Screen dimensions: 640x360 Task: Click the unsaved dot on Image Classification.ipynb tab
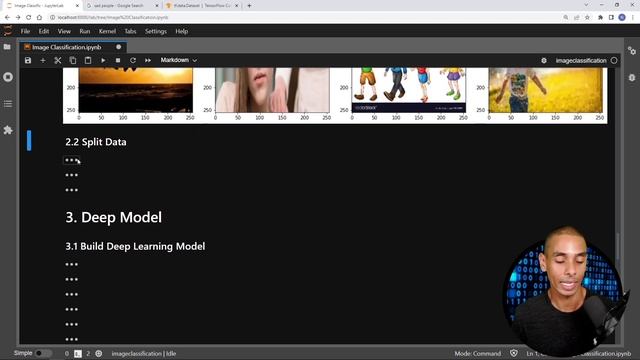(x=118, y=47)
